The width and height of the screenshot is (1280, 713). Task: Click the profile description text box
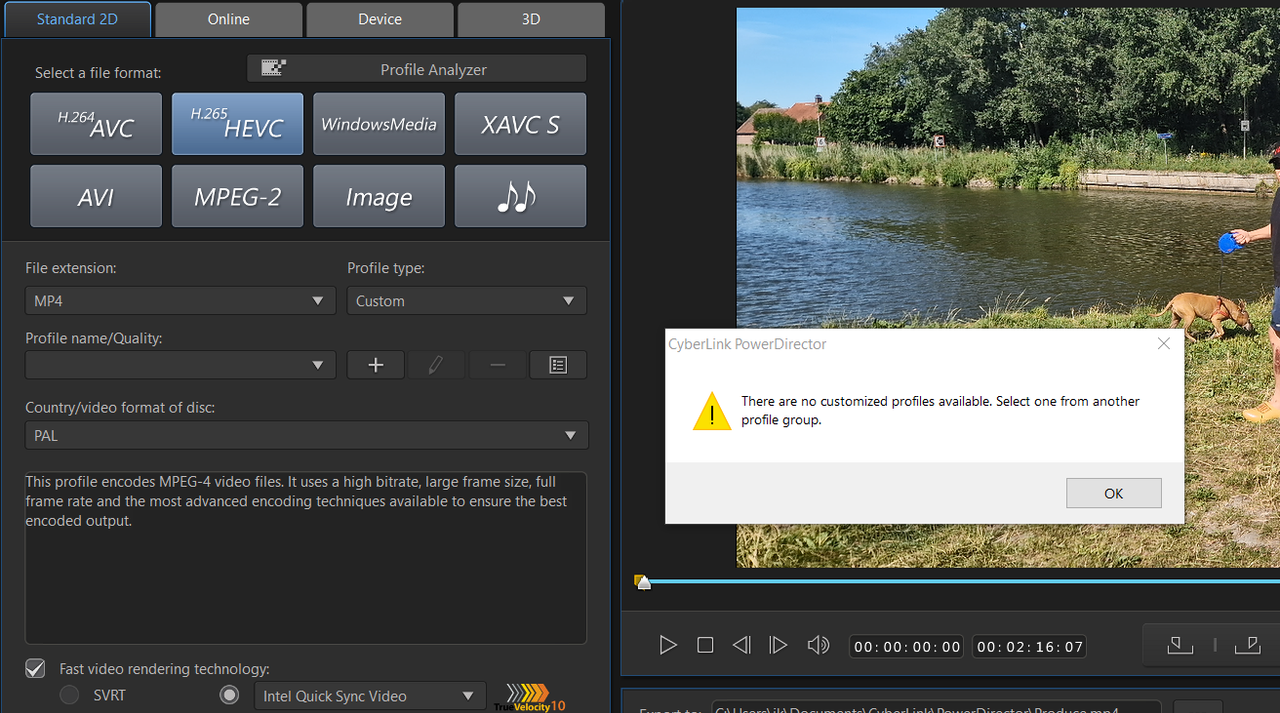(306, 558)
